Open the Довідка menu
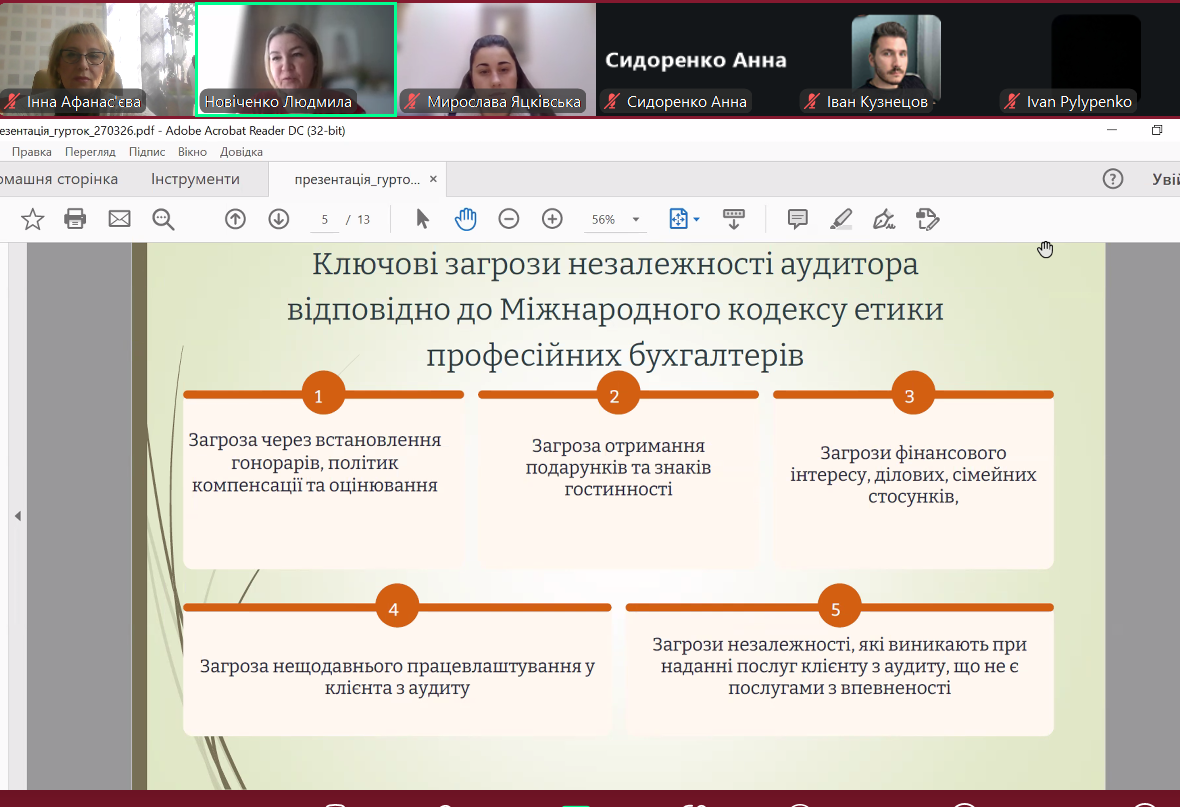 241,152
